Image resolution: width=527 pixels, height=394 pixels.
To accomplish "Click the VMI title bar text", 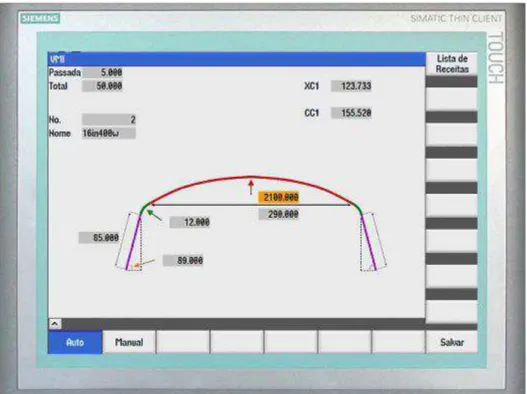I will 57,60.
